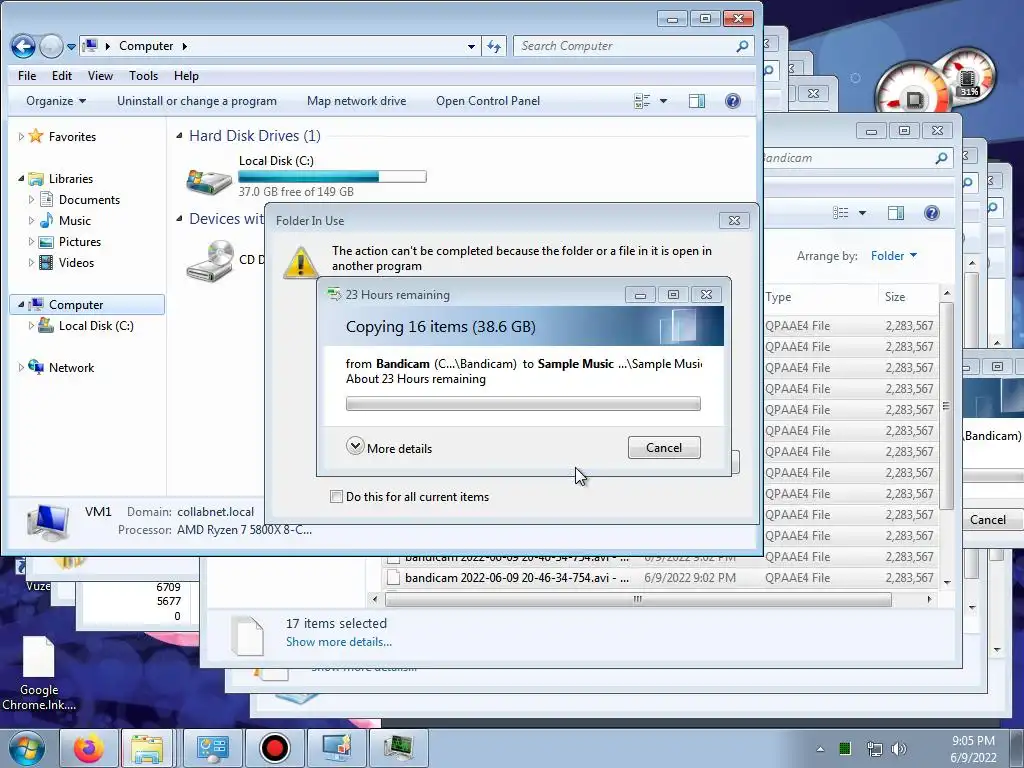Cancel the copying 16 items dialog
Screen dimensions: 1024x768
pyautogui.click(x=664, y=447)
